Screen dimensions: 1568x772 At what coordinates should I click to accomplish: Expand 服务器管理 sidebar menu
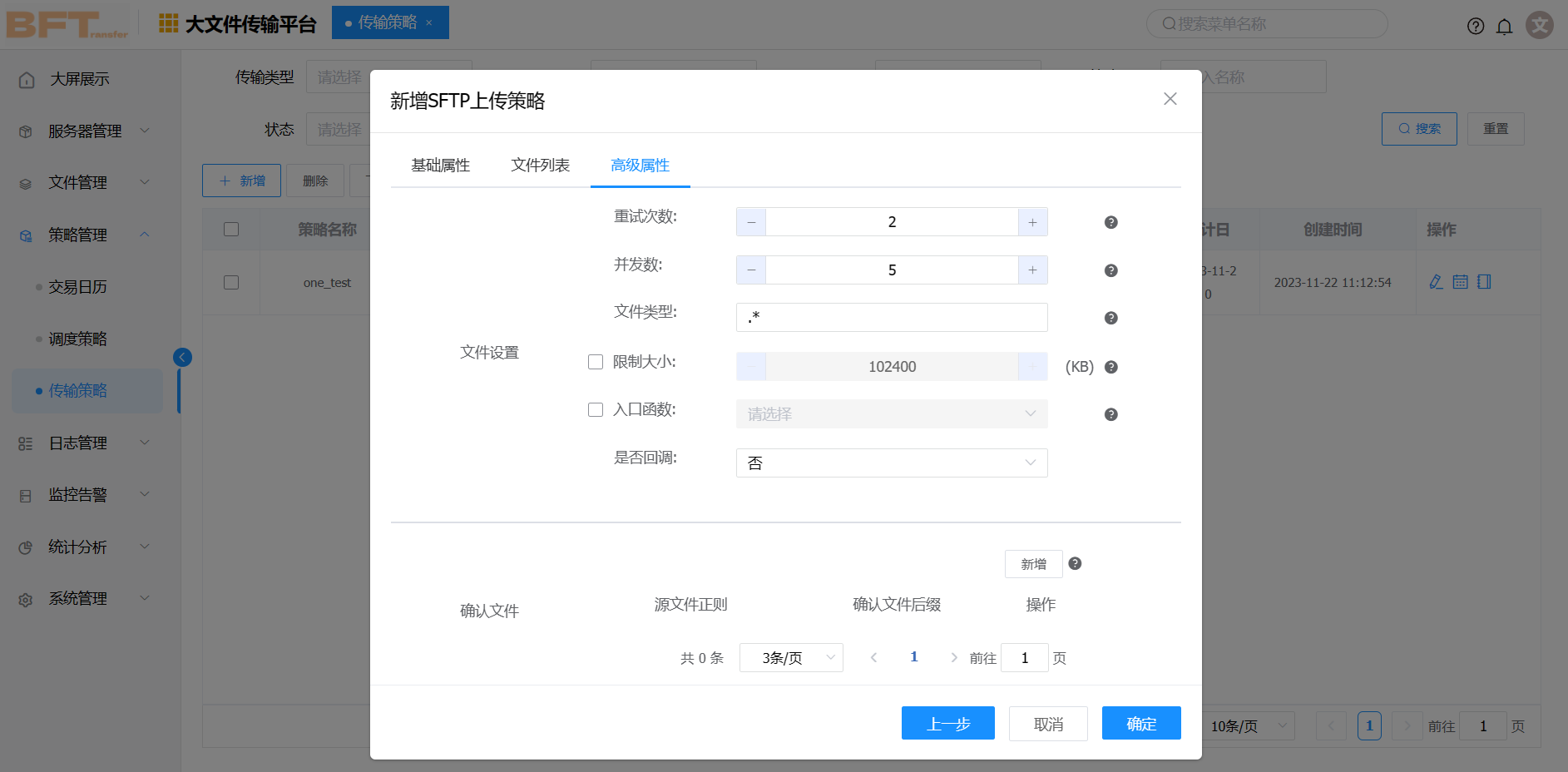pyautogui.click(x=85, y=131)
